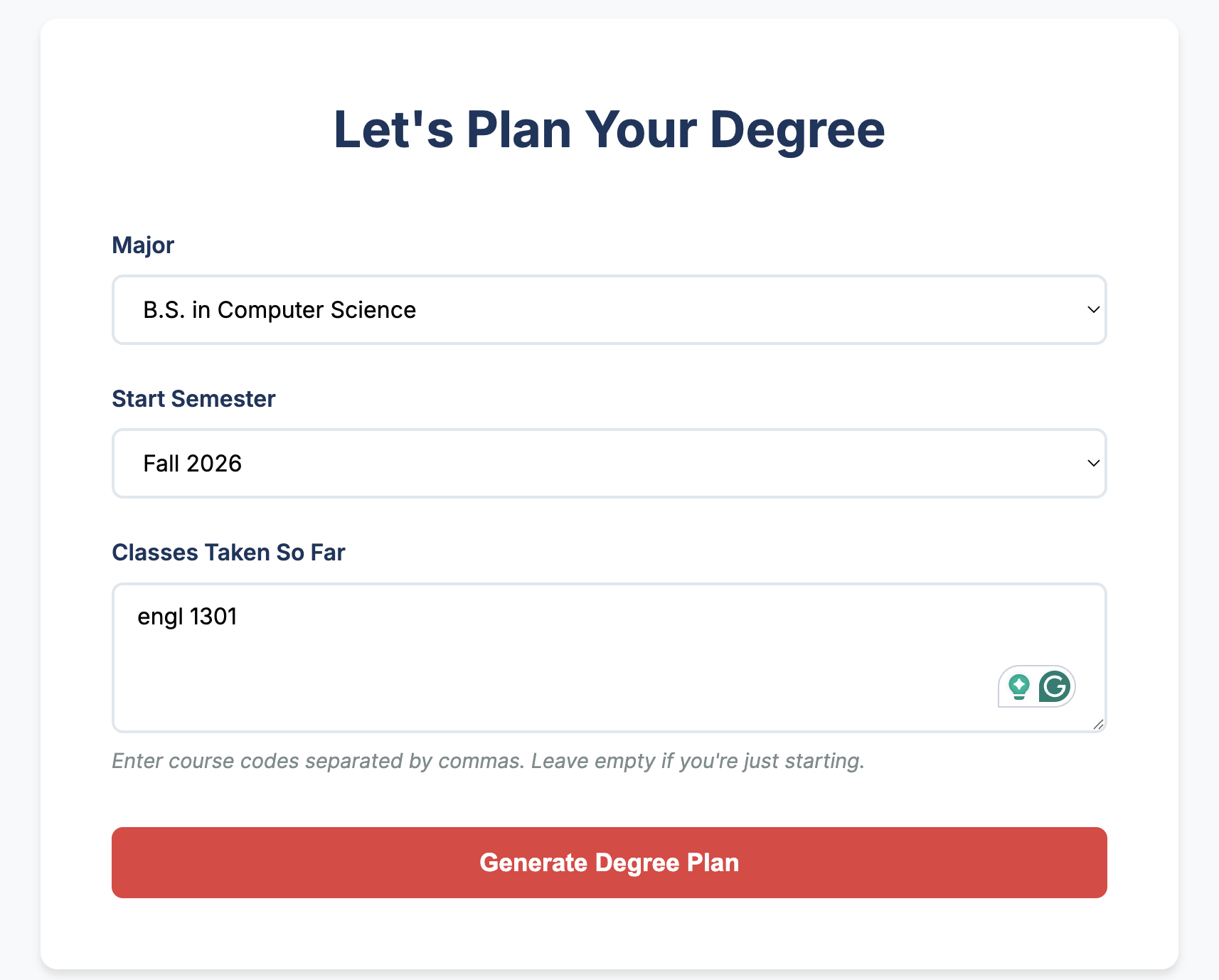Click the Grammarly G icon
Viewport: 1219px width, 980px height.
pyautogui.click(x=1055, y=687)
